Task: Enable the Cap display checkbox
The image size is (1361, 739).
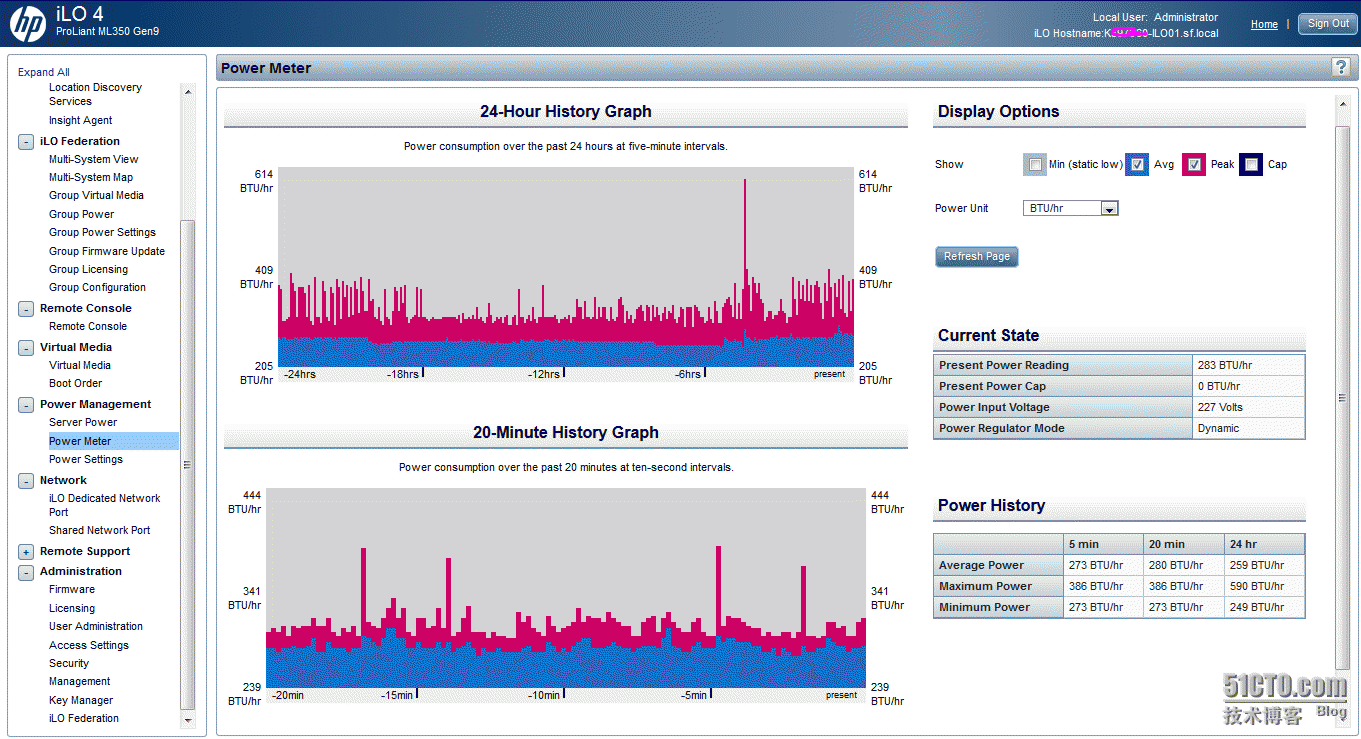Action: (1251, 165)
